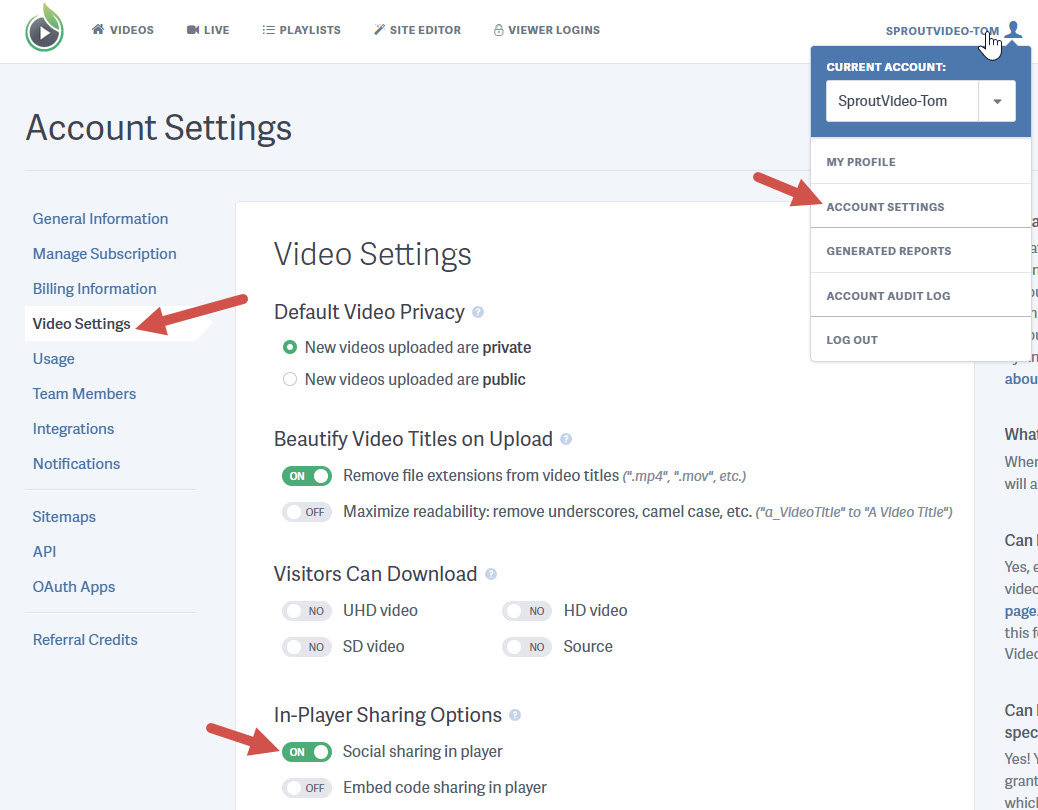The image size is (1038, 810).
Task: Open Team Members page
Action: pyautogui.click(x=84, y=394)
